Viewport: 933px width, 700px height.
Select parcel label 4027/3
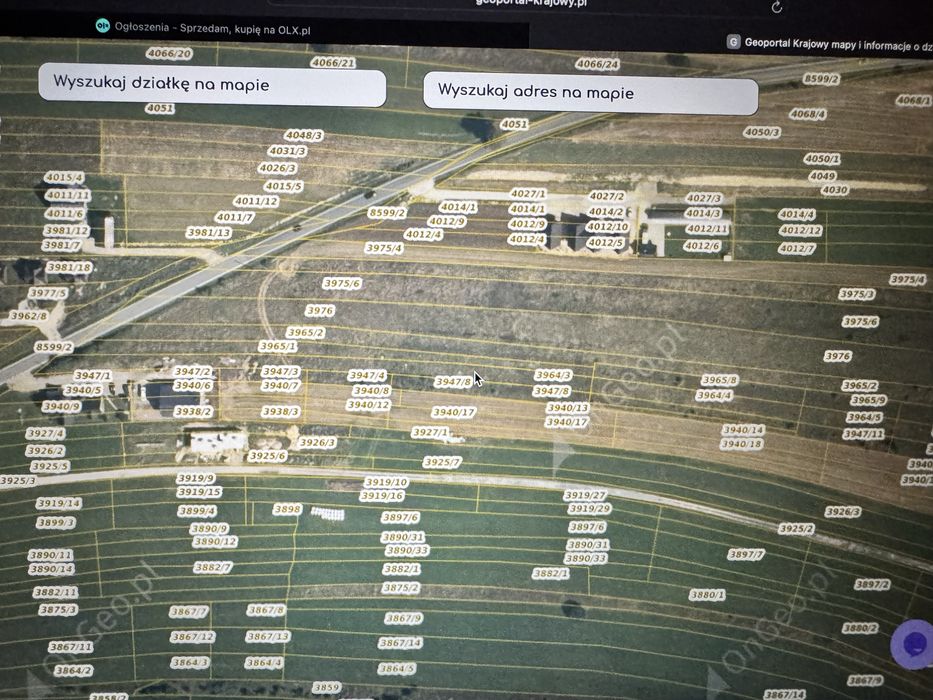pos(704,198)
